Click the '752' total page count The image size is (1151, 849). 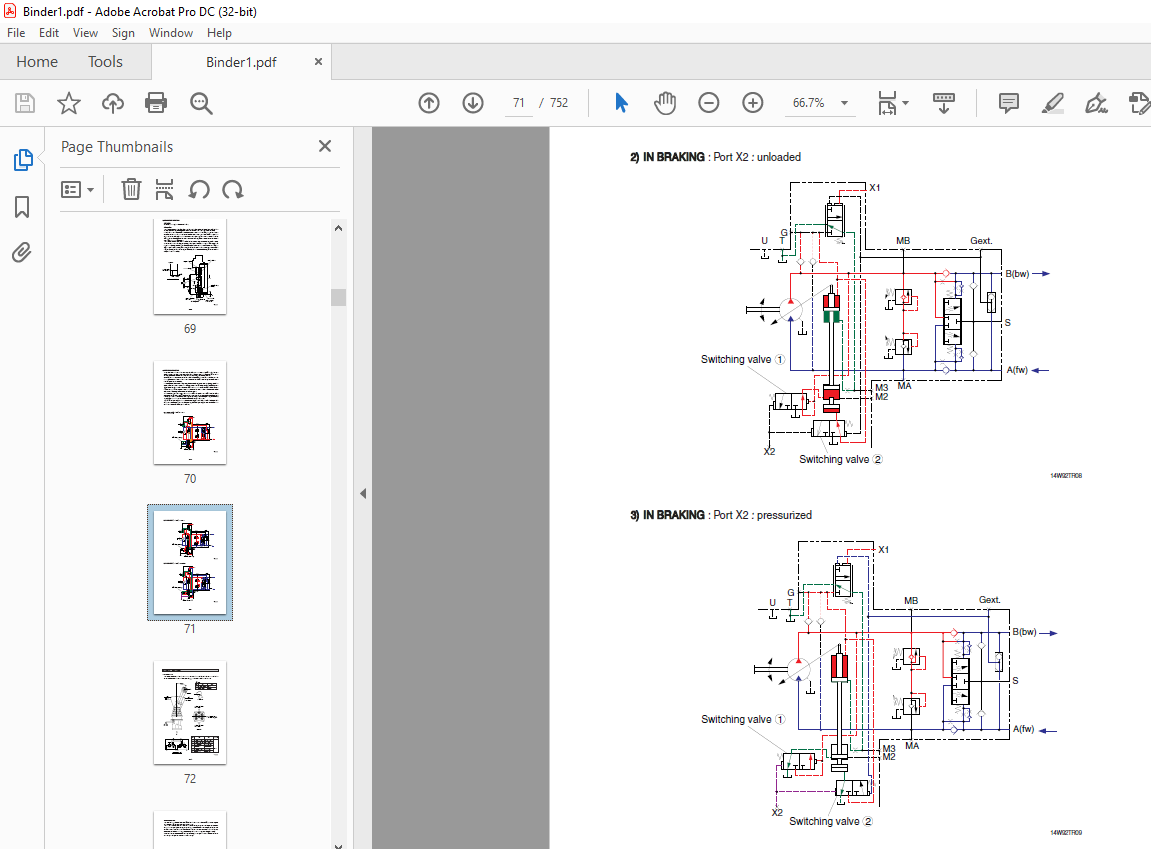tap(559, 103)
